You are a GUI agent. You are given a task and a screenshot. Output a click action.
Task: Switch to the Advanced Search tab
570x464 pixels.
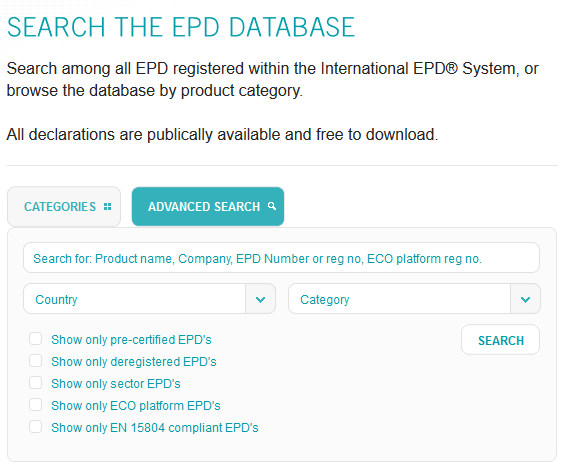click(x=208, y=207)
